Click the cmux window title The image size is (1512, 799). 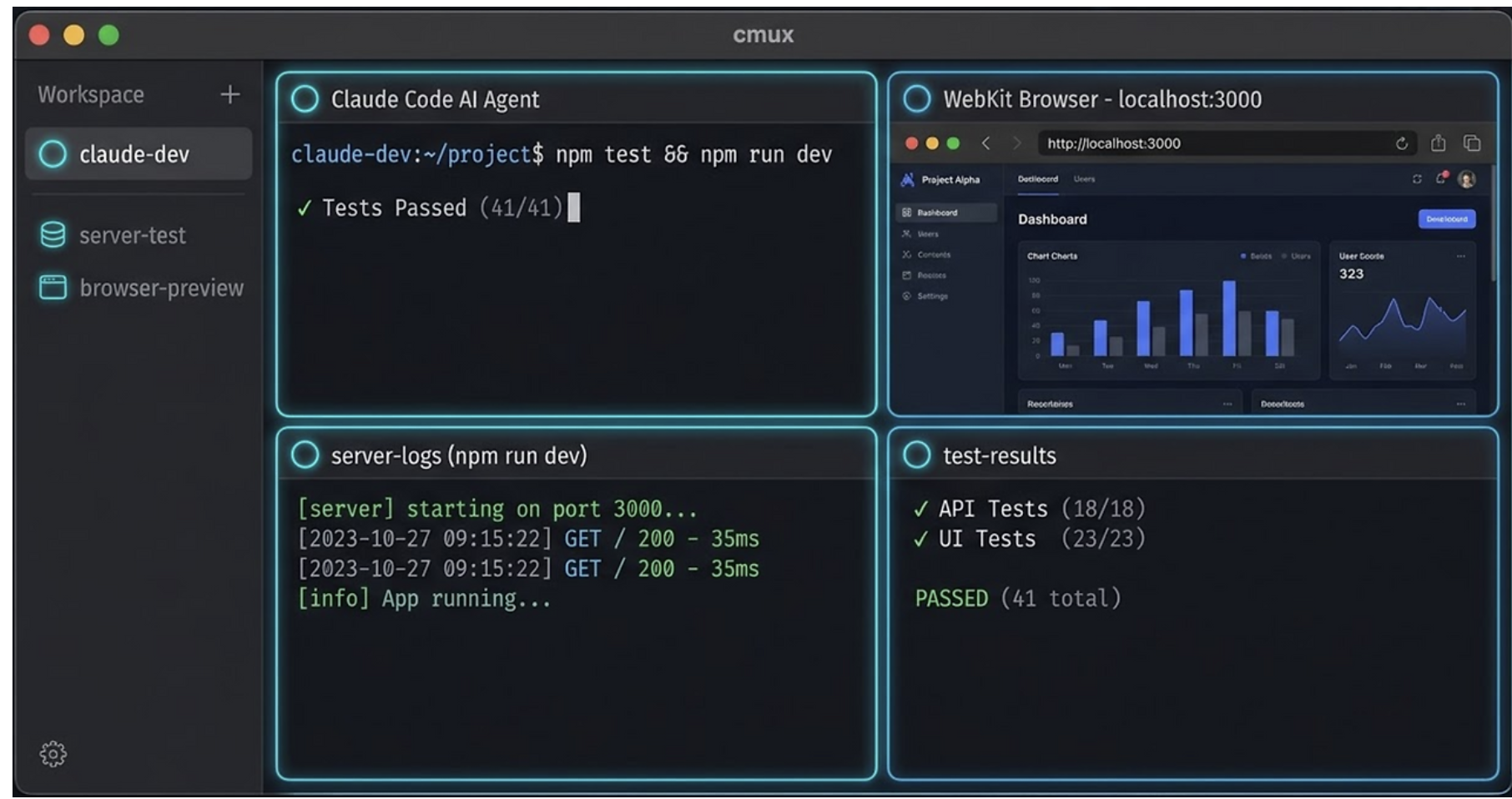pyautogui.click(x=764, y=35)
